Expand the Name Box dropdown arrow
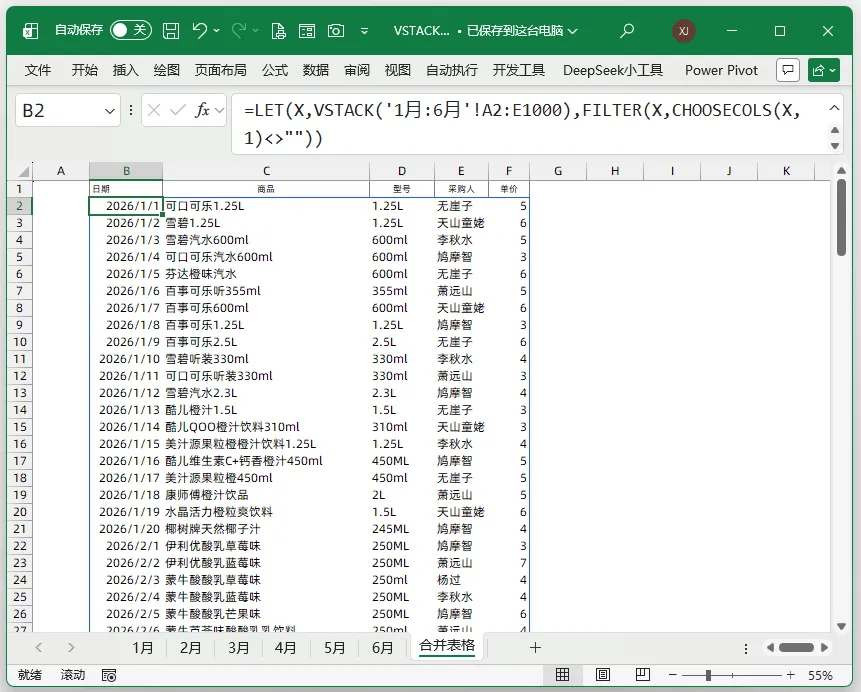 click(110, 111)
